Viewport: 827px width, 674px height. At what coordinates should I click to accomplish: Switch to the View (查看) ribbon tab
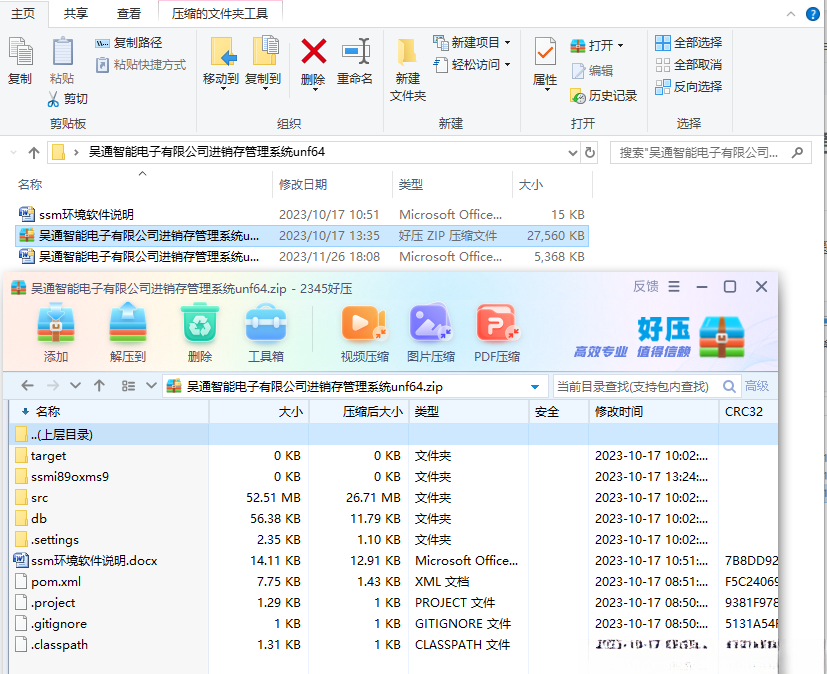click(x=129, y=13)
